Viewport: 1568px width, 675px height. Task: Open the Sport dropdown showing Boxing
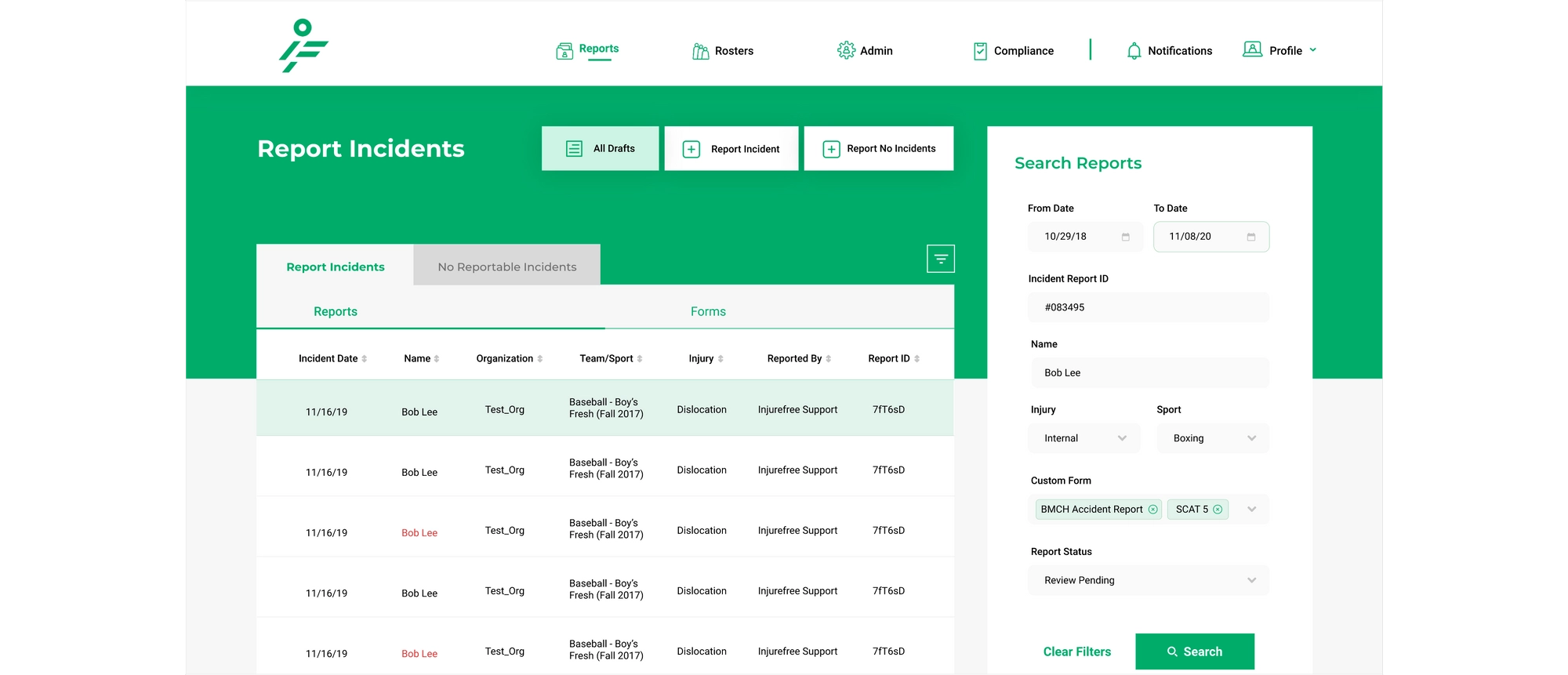(1213, 438)
